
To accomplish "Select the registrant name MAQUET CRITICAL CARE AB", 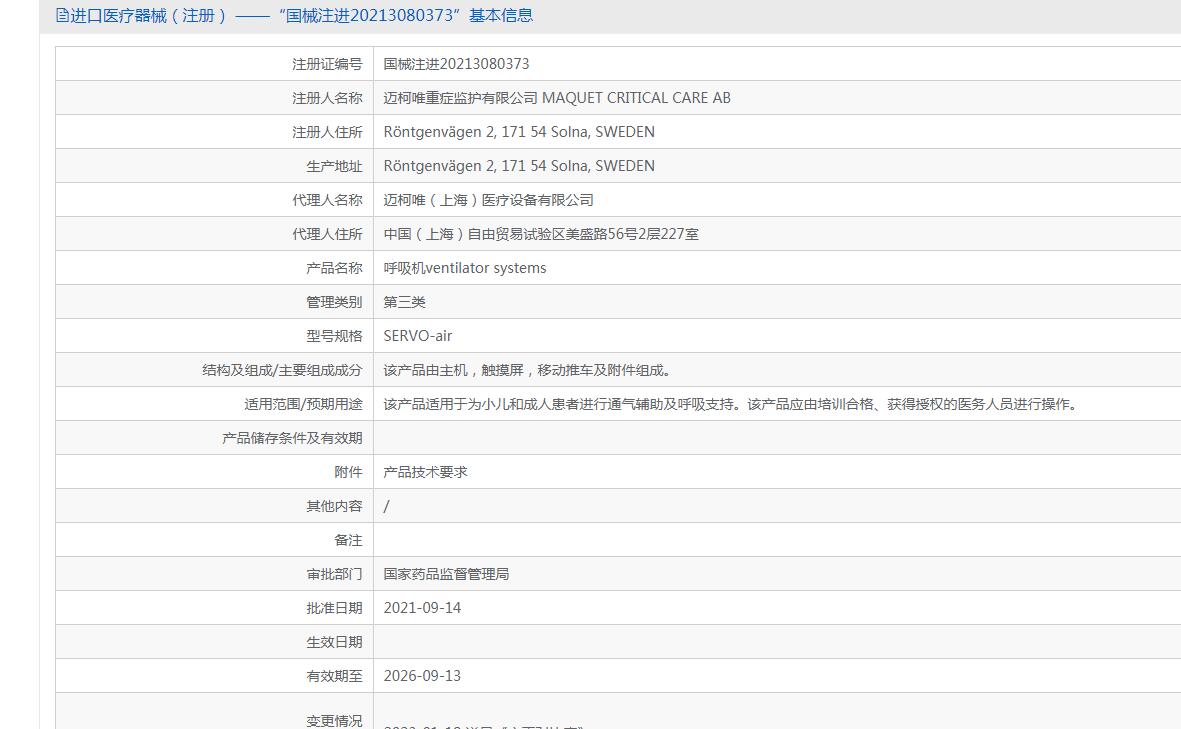I will [x=557, y=98].
